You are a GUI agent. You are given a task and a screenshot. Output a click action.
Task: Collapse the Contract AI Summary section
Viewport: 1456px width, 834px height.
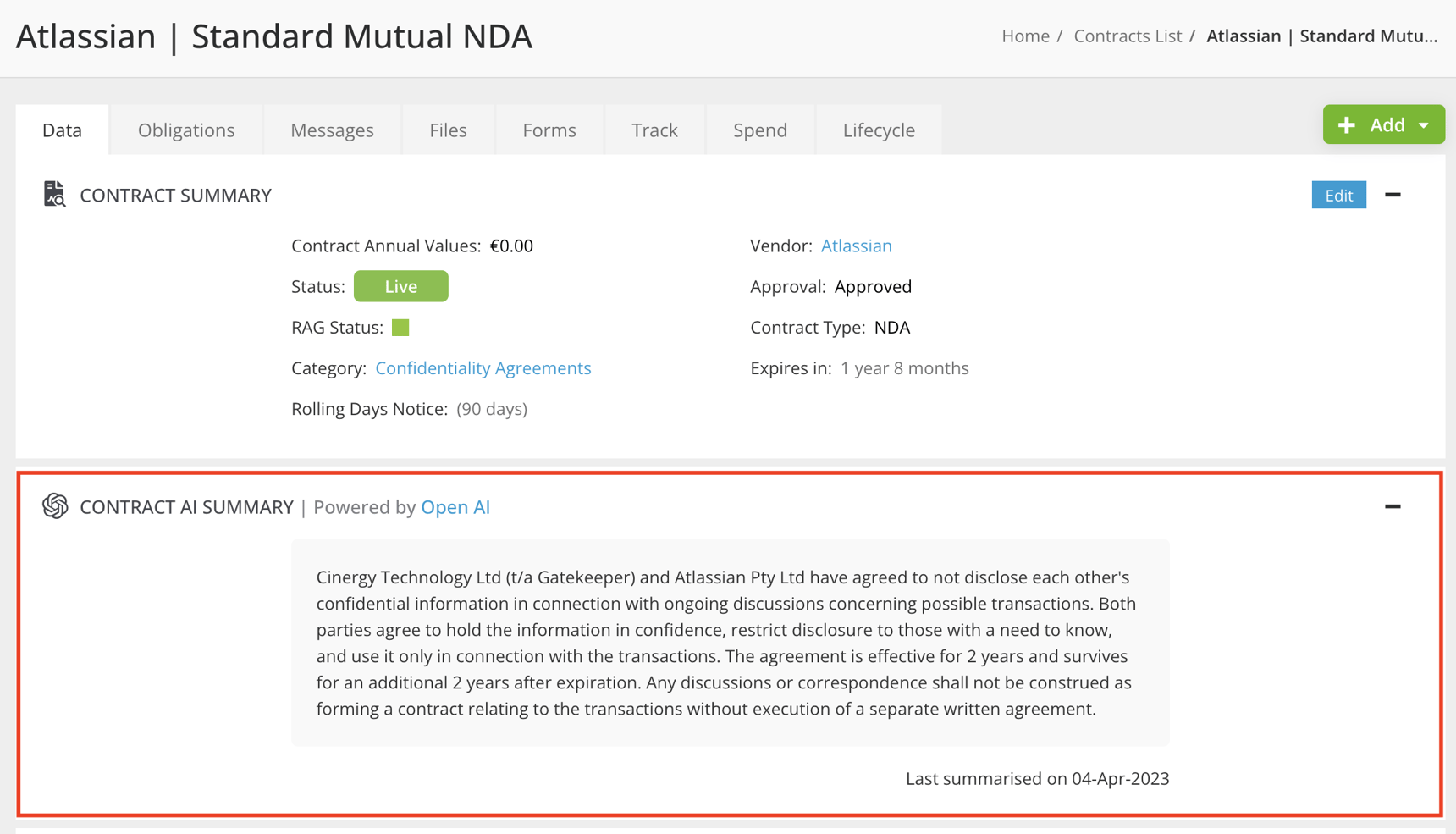(x=1393, y=506)
